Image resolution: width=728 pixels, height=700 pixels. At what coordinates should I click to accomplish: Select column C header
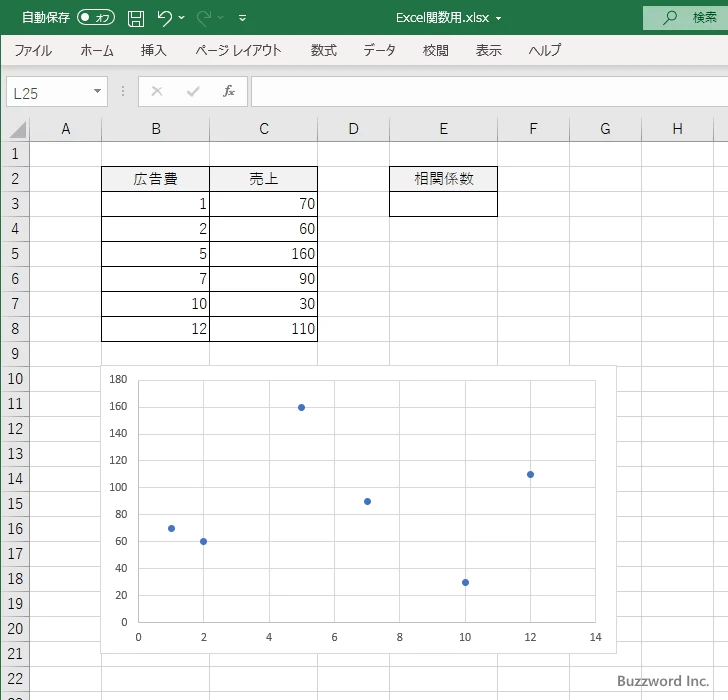coord(264,129)
